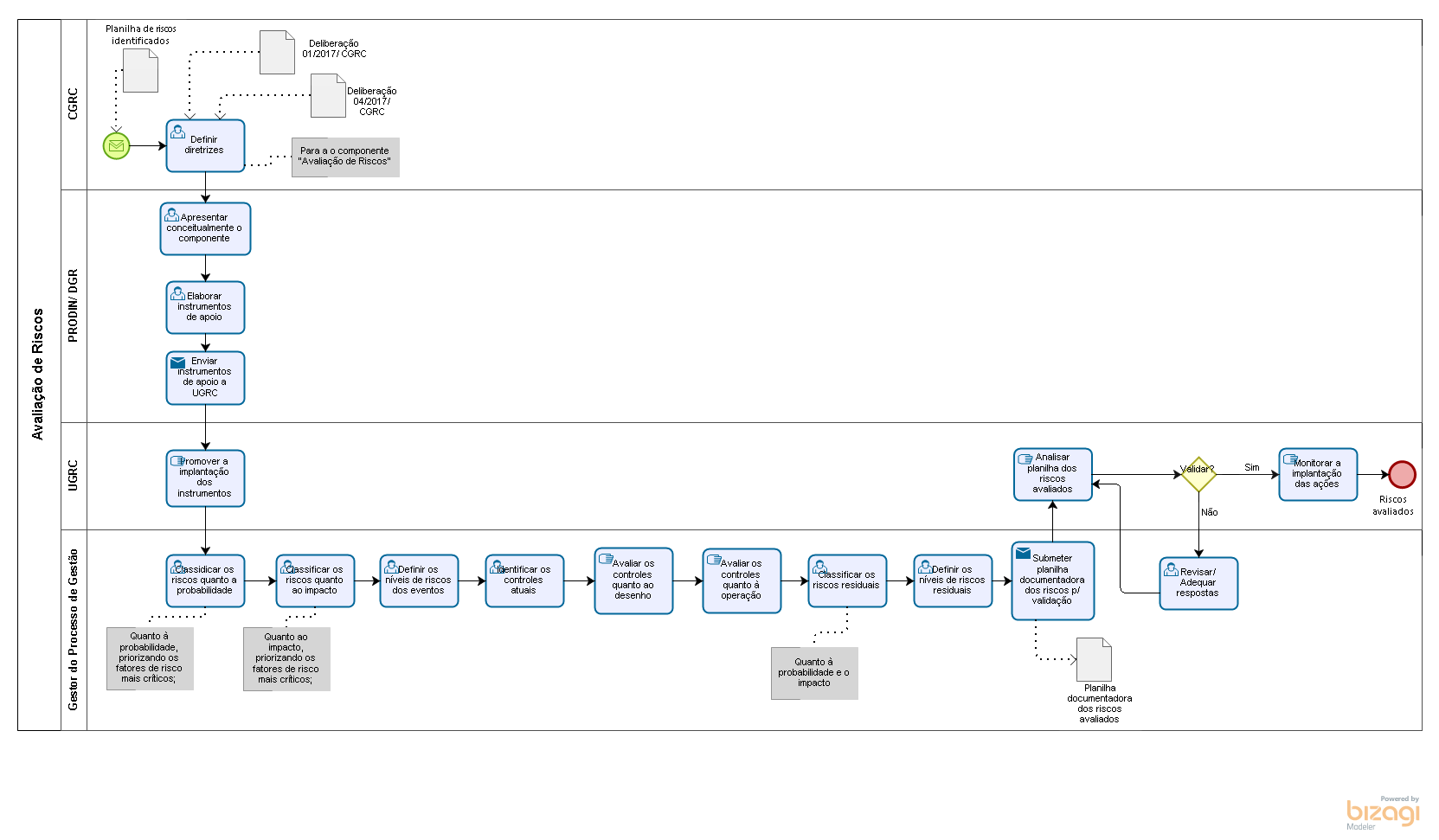
Task: Click the Bizagi Modeler logo
Action: 1383,813
